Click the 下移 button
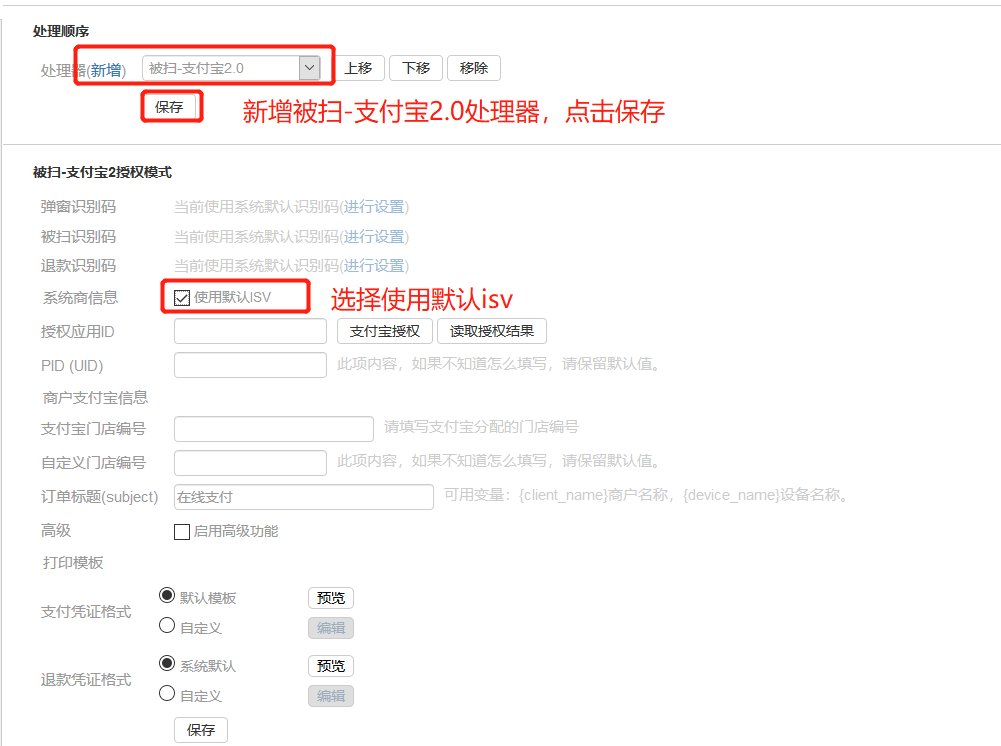Viewport: 1001px width, 746px height. click(x=416, y=68)
